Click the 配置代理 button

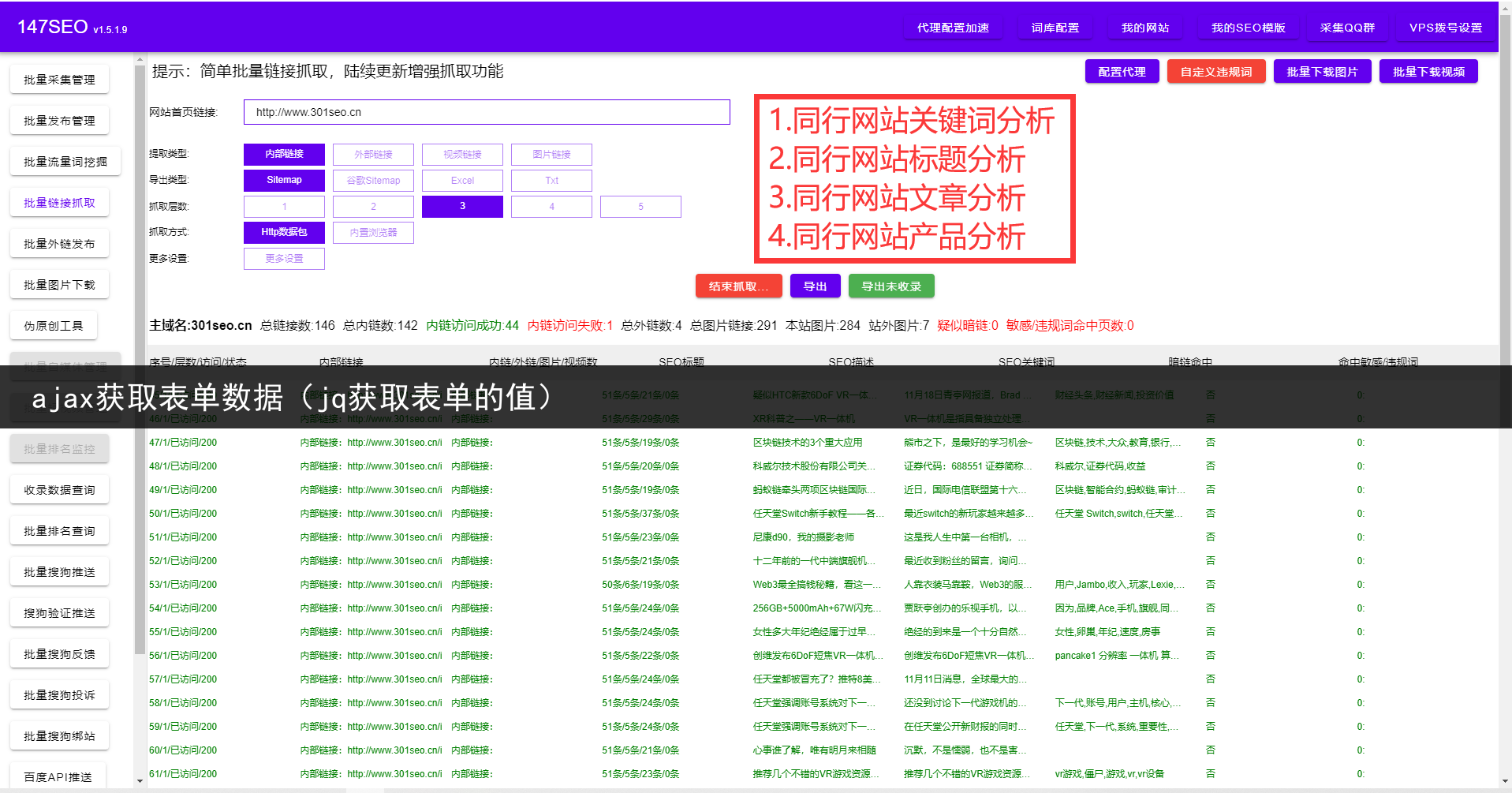point(1121,71)
